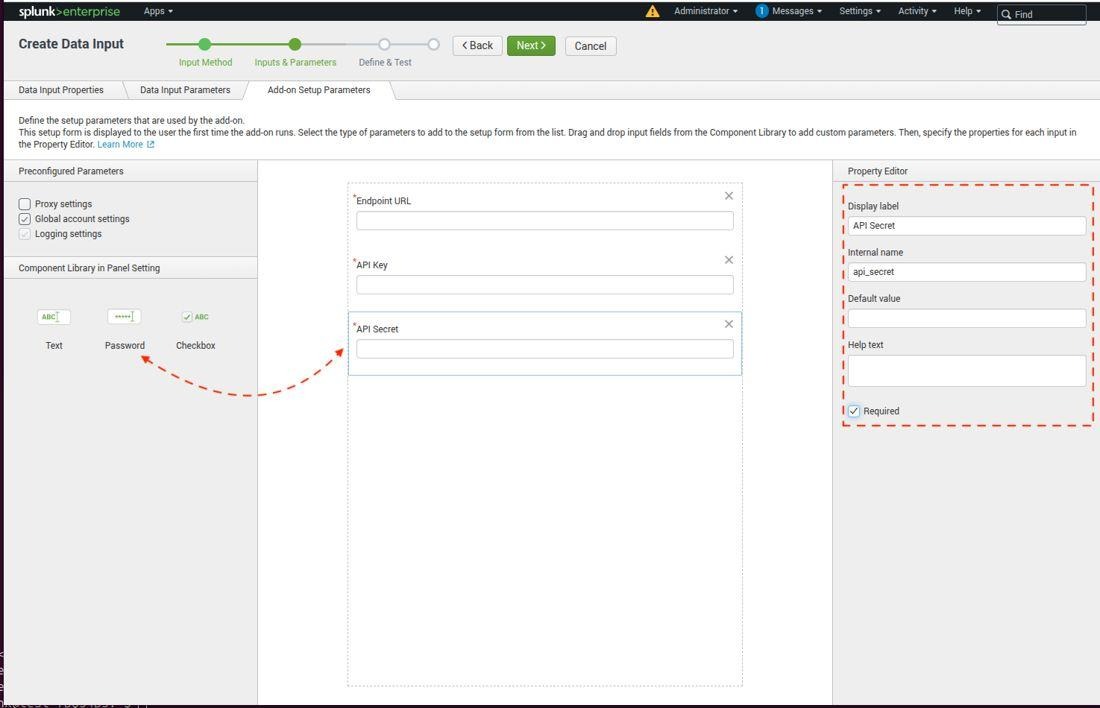Viewport: 1100px width, 708px height.
Task: Click the Define & Test step circle
Action: [384, 44]
